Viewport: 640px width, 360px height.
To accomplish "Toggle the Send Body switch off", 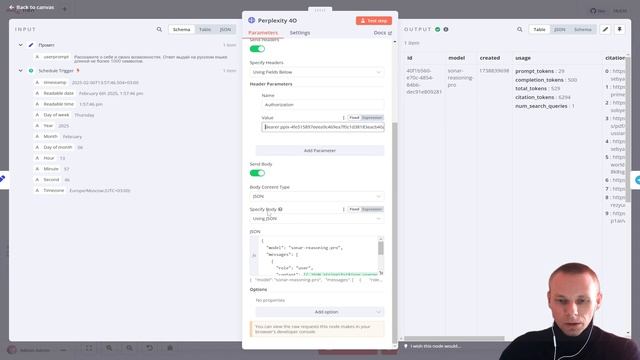I will coord(257,173).
